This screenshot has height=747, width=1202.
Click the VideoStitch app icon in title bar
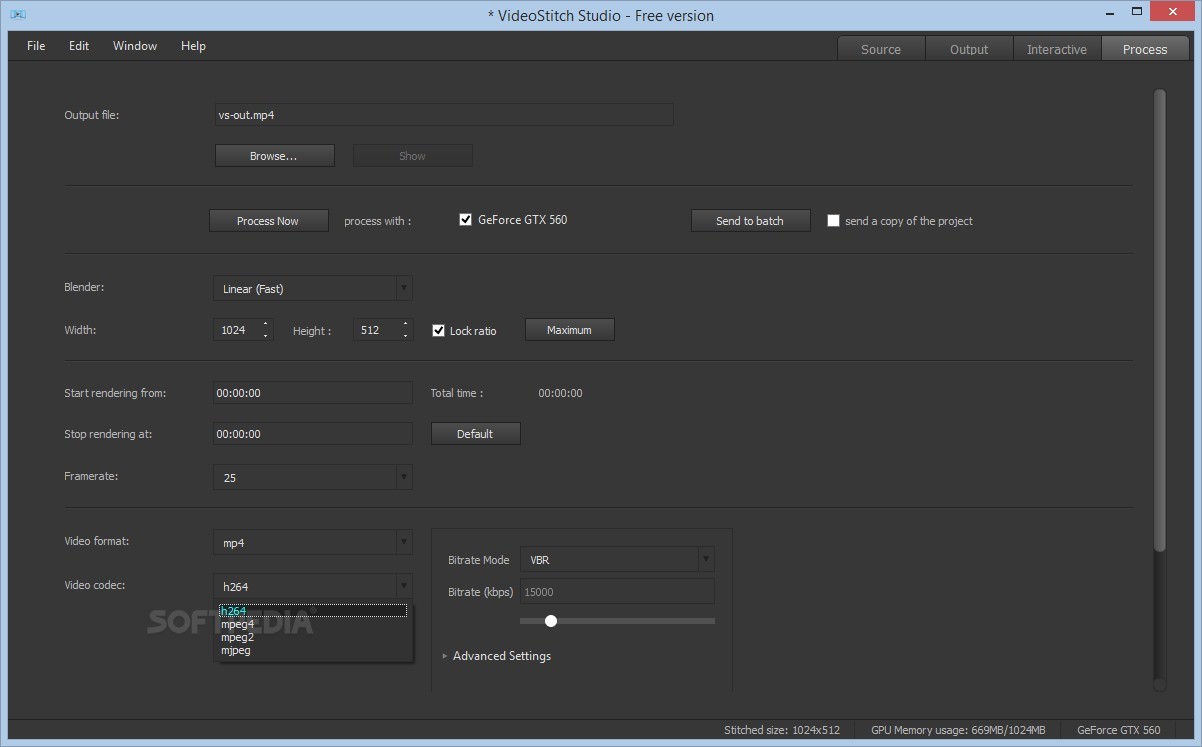[17, 15]
